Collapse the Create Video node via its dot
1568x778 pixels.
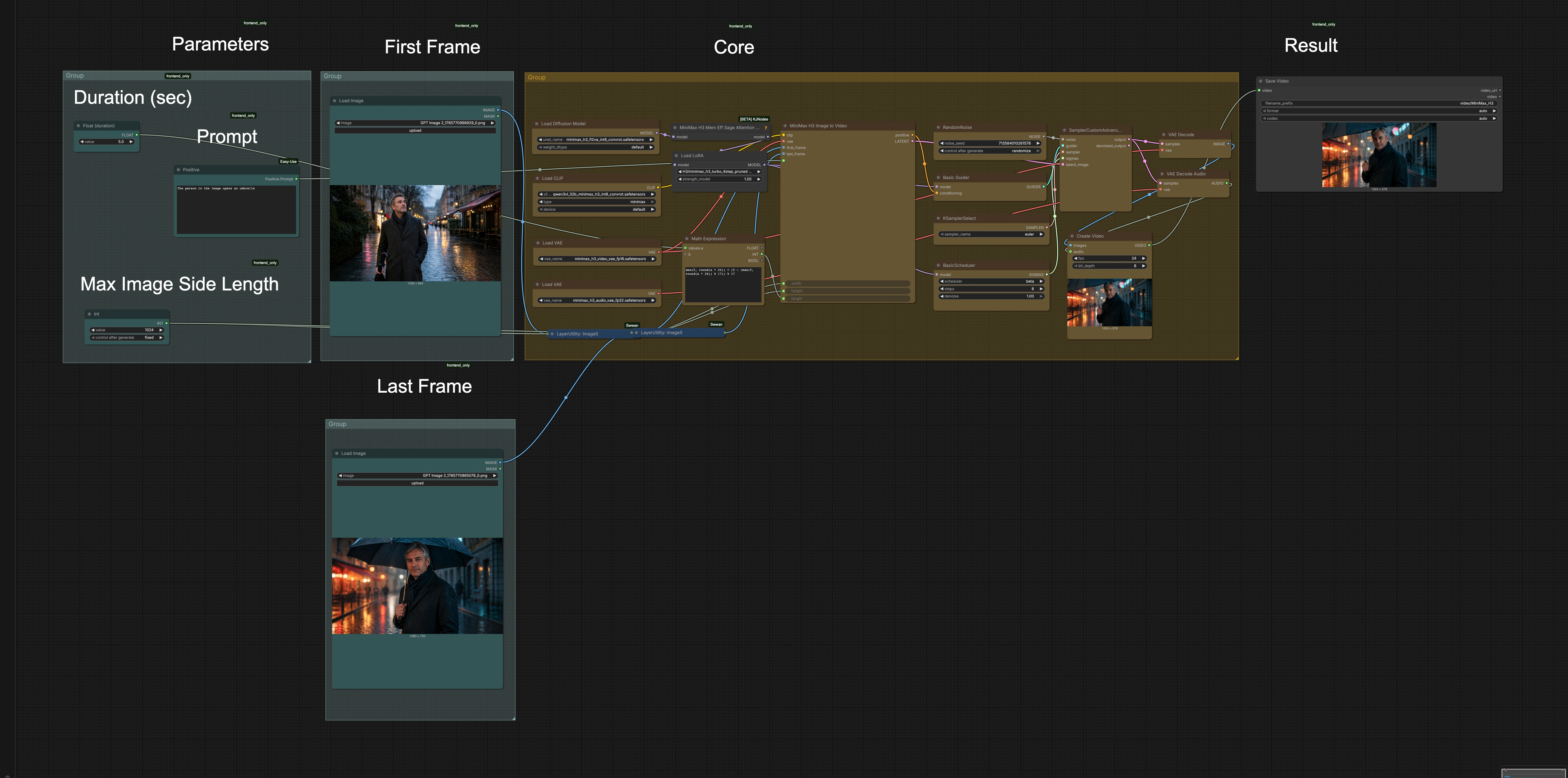pos(1072,236)
